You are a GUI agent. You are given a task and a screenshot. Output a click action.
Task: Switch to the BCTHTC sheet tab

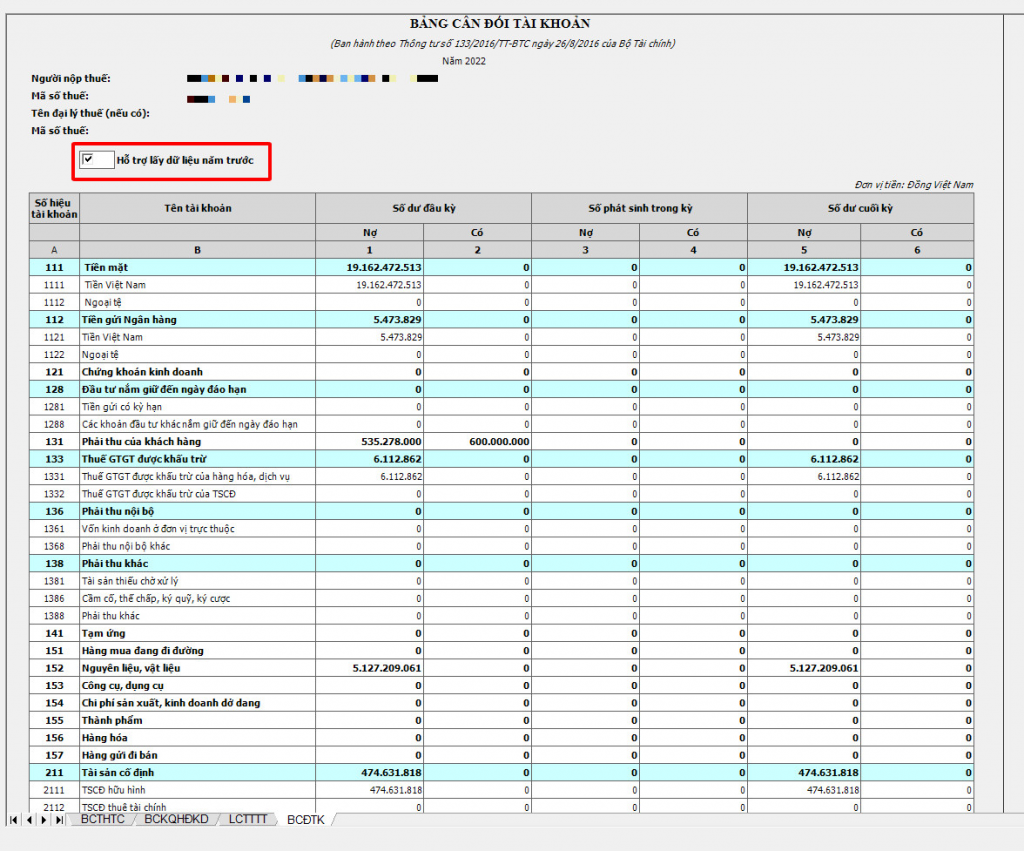click(103, 820)
